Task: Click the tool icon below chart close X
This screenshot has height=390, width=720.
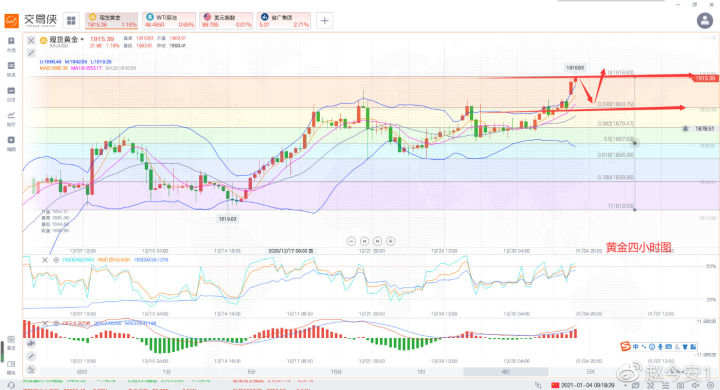Action: coord(31,53)
